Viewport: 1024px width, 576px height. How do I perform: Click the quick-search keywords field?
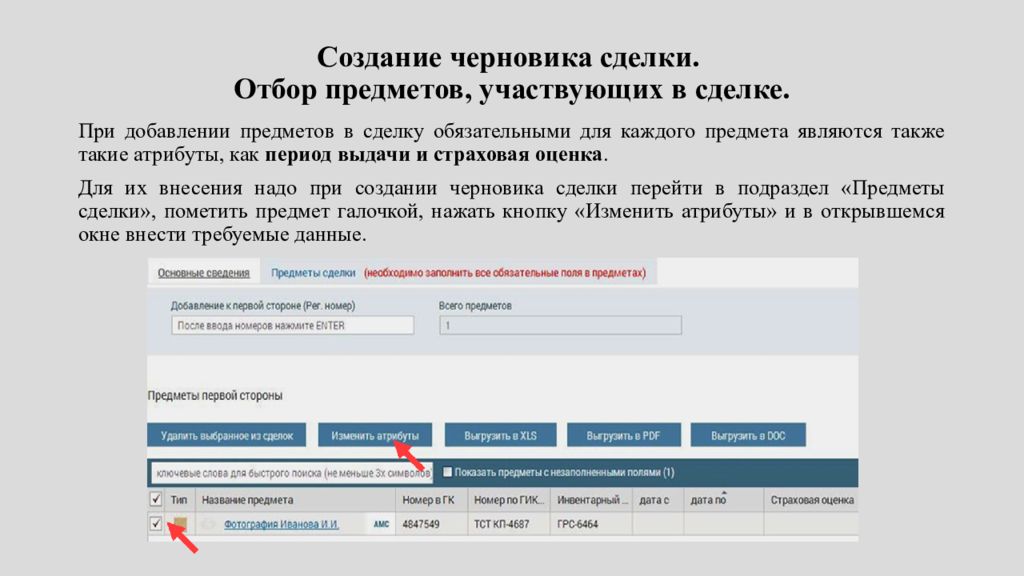coord(290,472)
